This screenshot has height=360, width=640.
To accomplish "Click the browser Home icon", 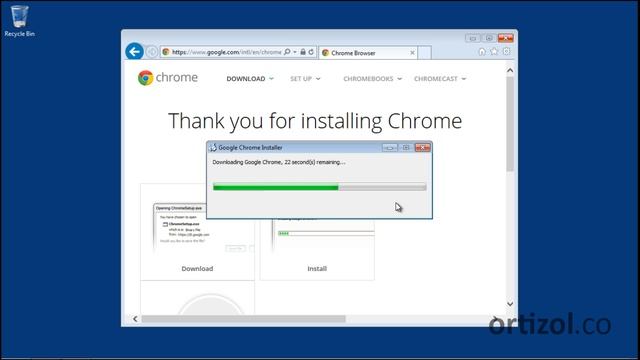I will coord(482,51).
